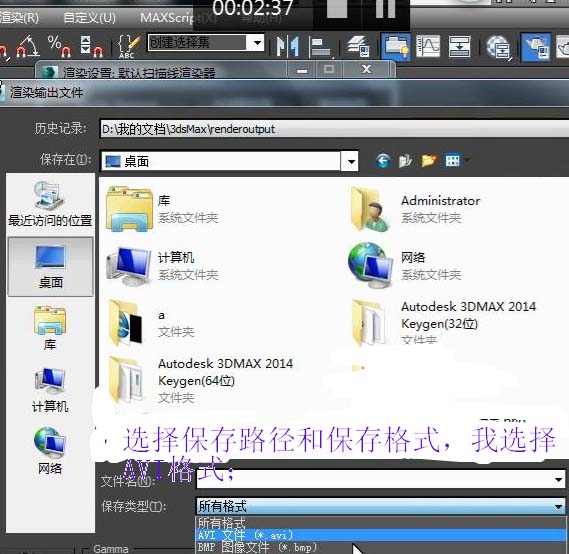Open the 渲染(R) menu
The image size is (569, 554).
(x=19, y=17)
